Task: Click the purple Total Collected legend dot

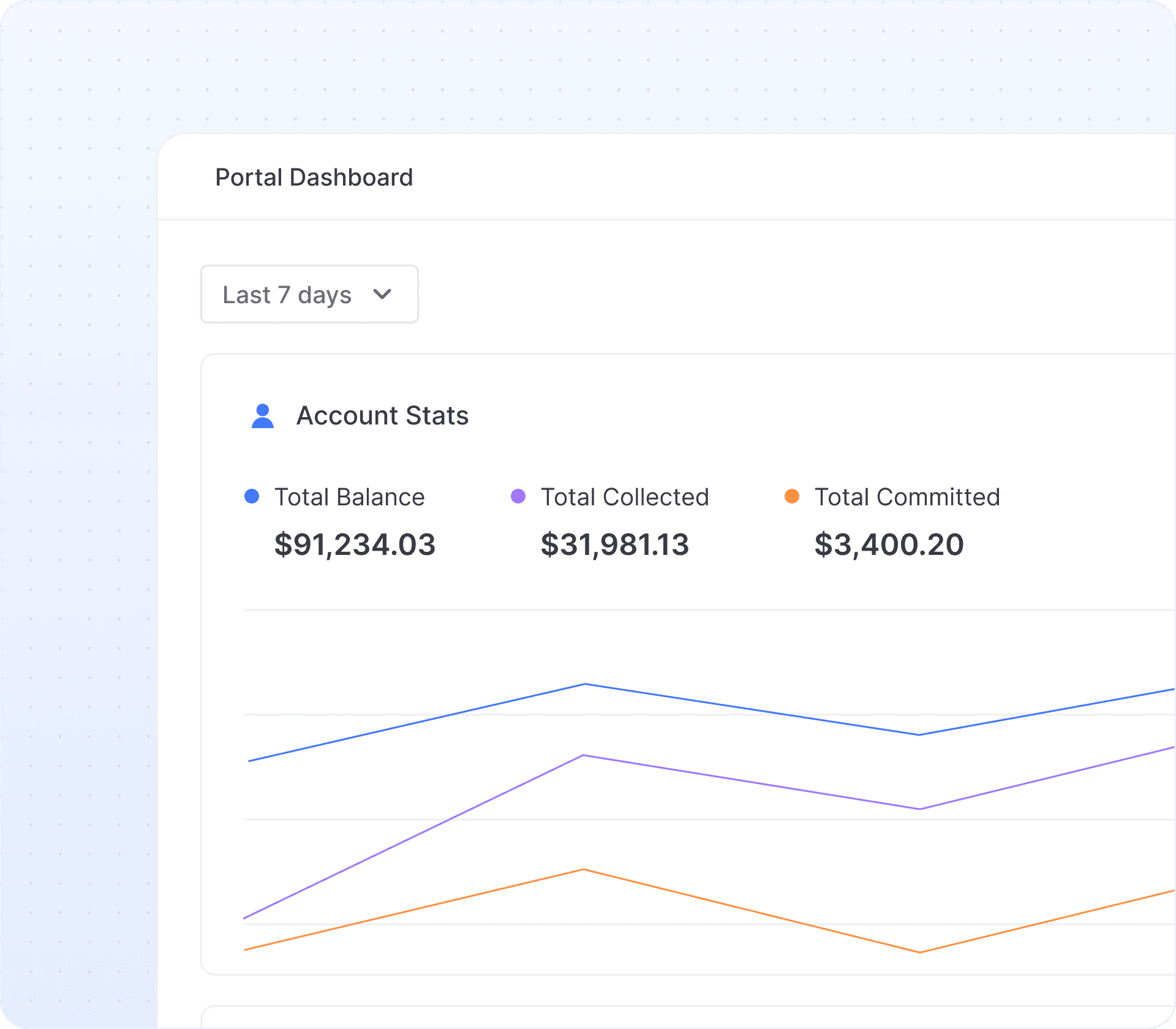Action: (x=518, y=496)
